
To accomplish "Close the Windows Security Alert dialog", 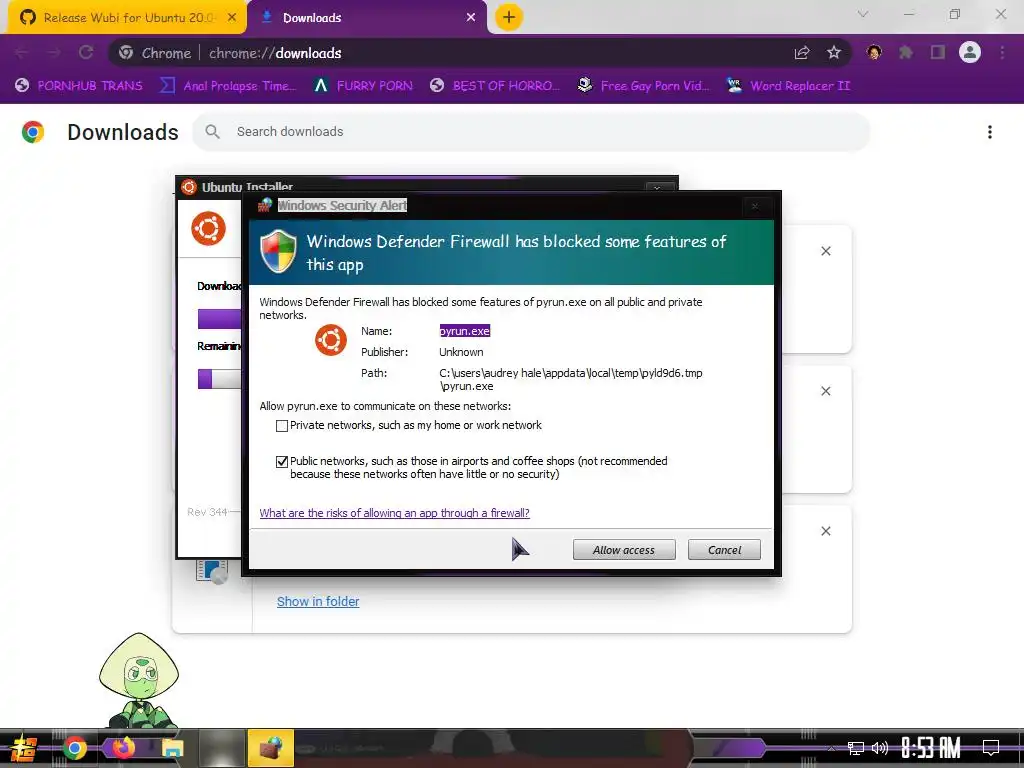I will click(754, 206).
